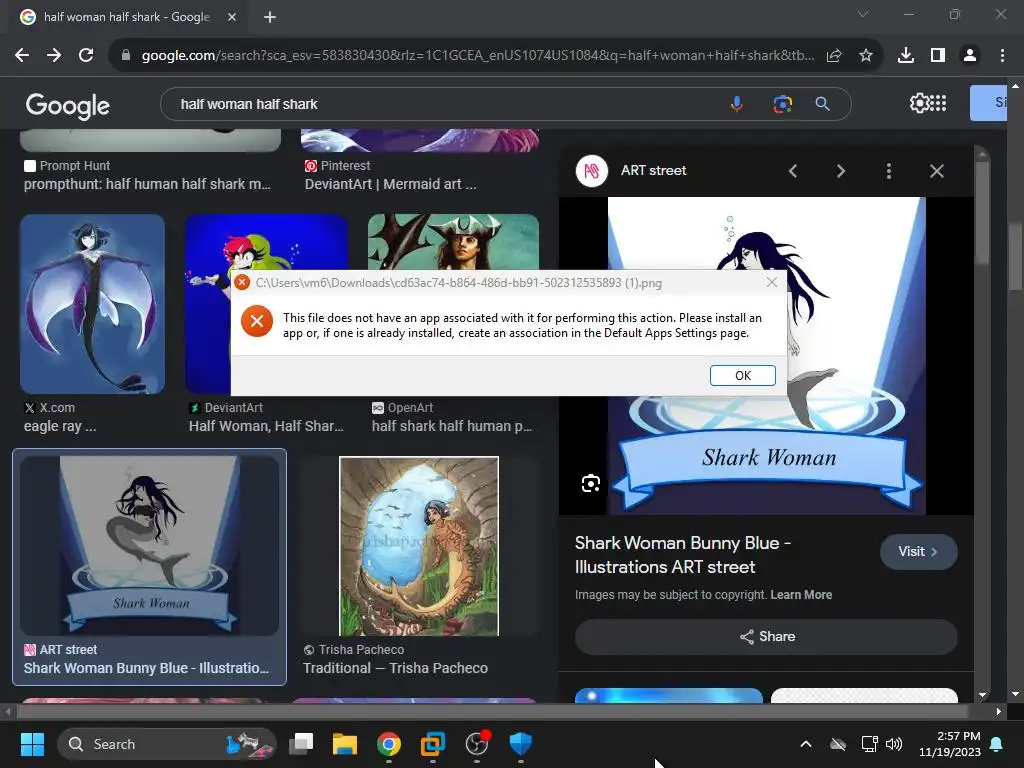Image resolution: width=1024 pixels, height=768 pixels.
Task: Open the volume control in tray
Action: coord(893,744)
